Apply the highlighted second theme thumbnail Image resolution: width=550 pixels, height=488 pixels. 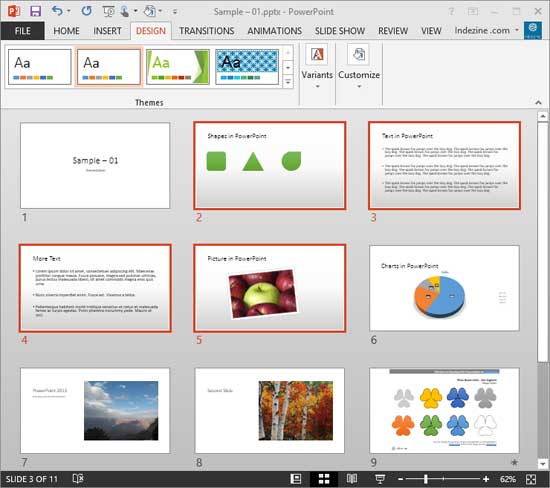click(109, 67)
